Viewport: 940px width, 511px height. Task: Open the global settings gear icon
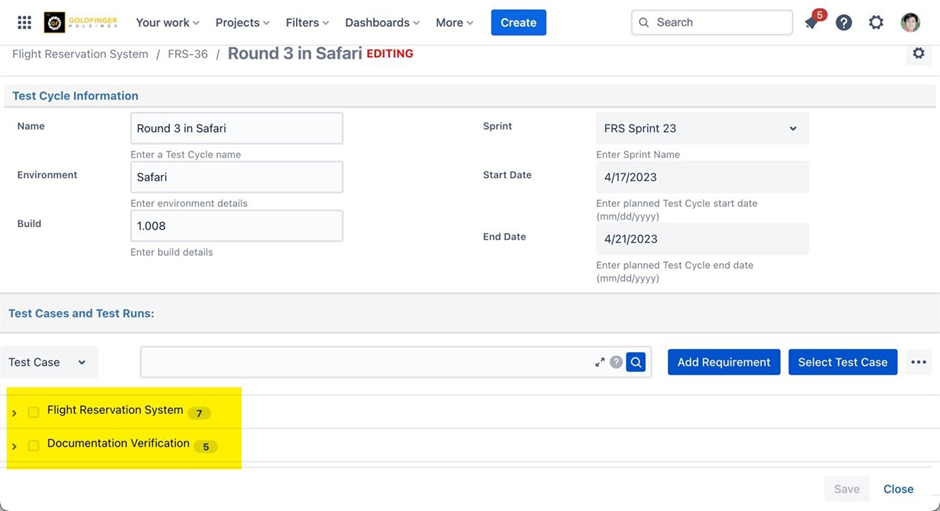click(876, 22)
